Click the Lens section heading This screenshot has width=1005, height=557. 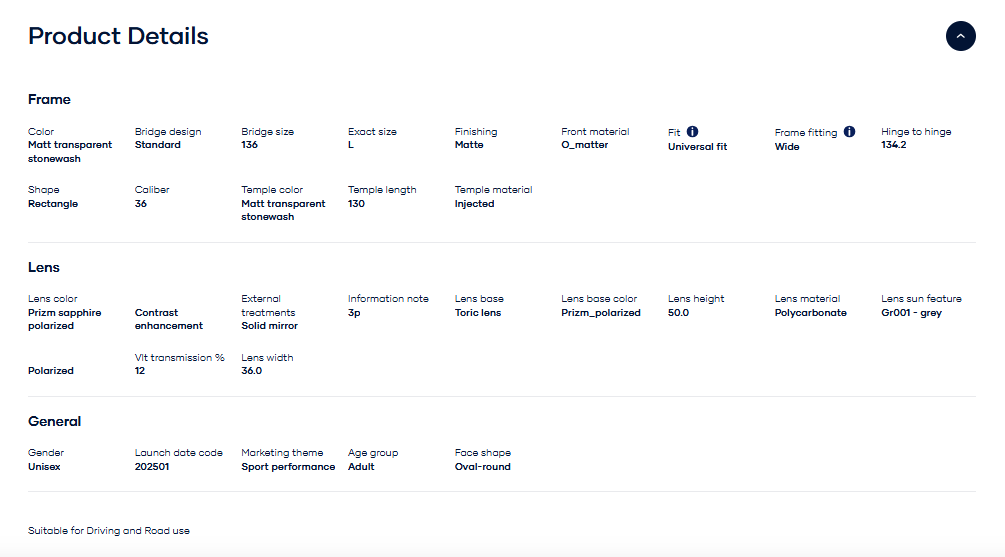coord(44,267)
